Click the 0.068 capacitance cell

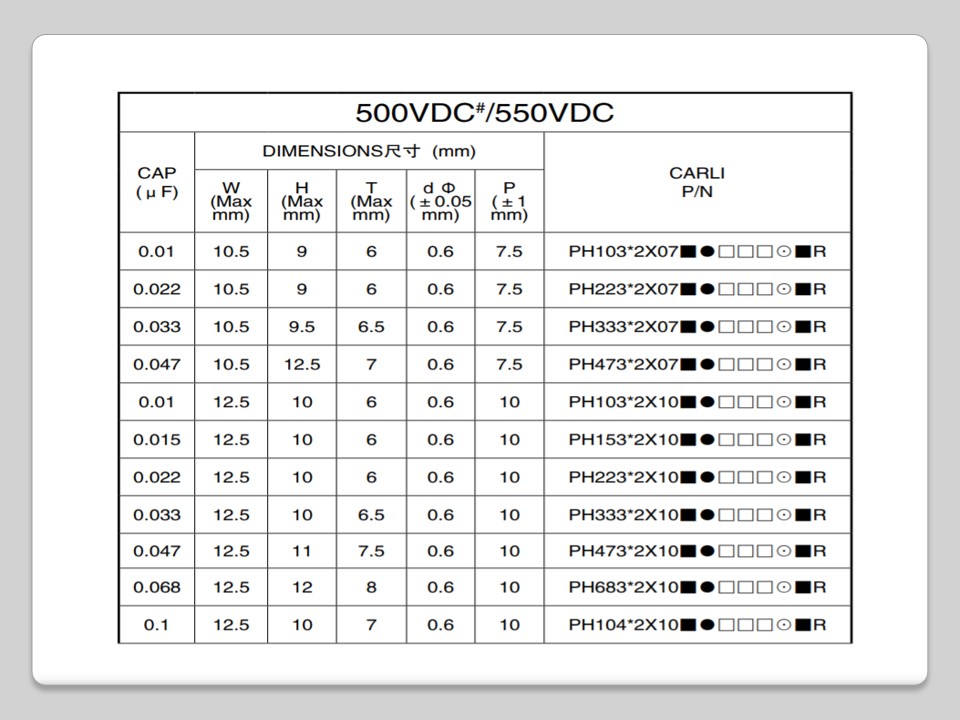click(156, 588)
